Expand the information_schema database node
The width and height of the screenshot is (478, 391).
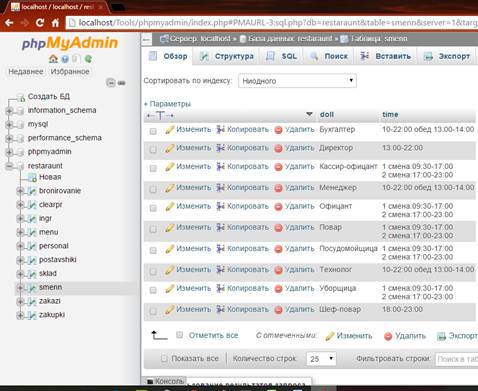point(9,111)
